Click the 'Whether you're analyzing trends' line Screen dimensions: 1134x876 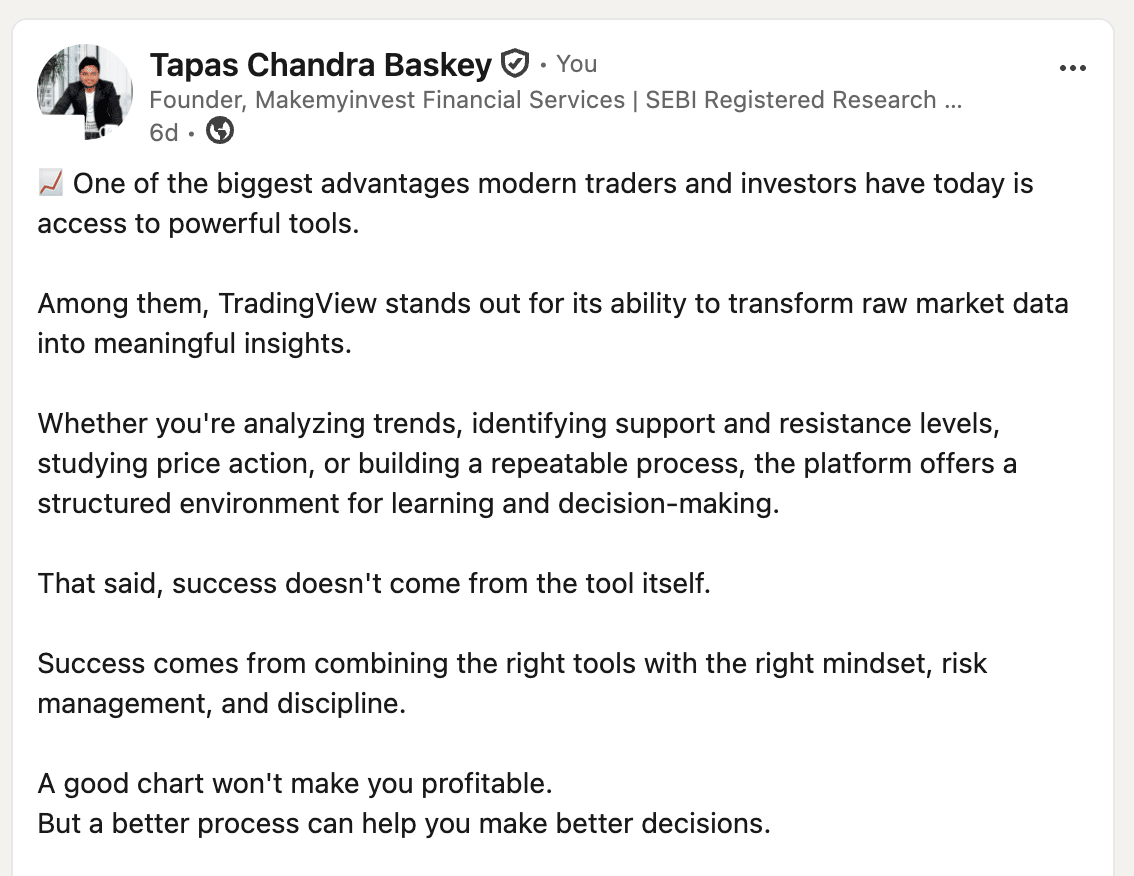click(519, 423)
